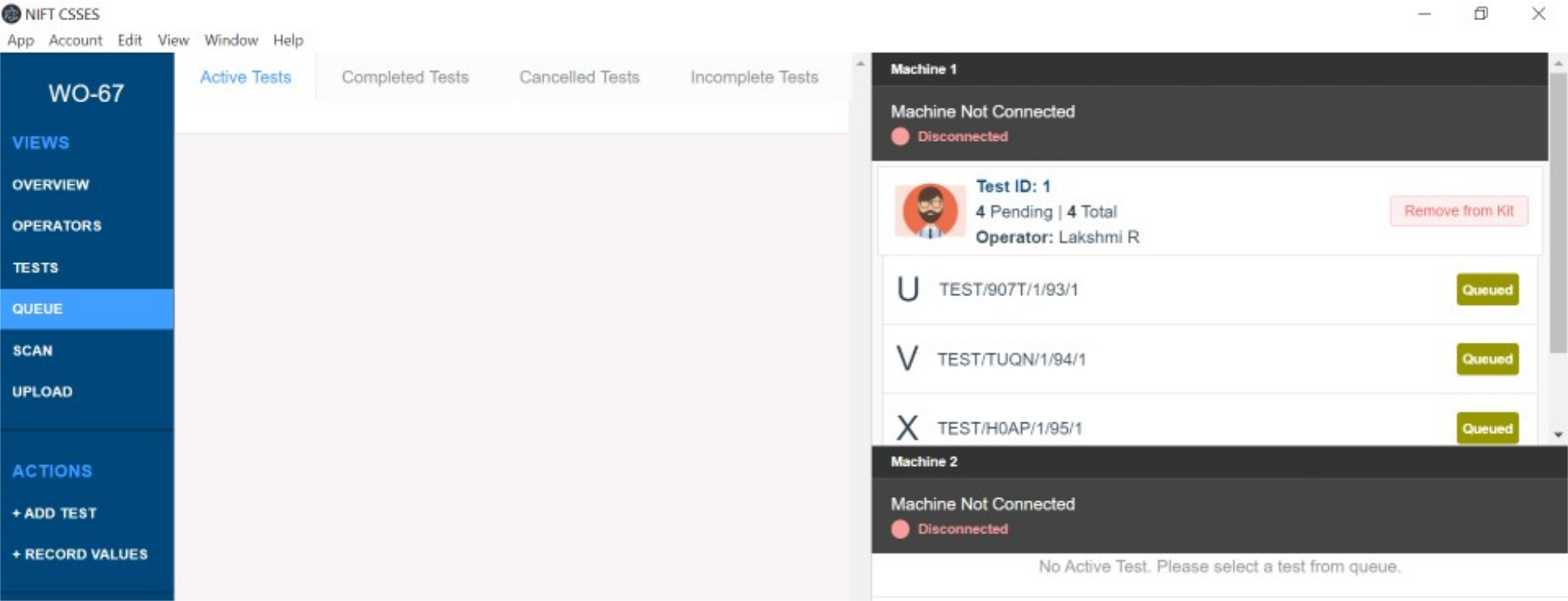Select the U sample icon

(908, 289)
